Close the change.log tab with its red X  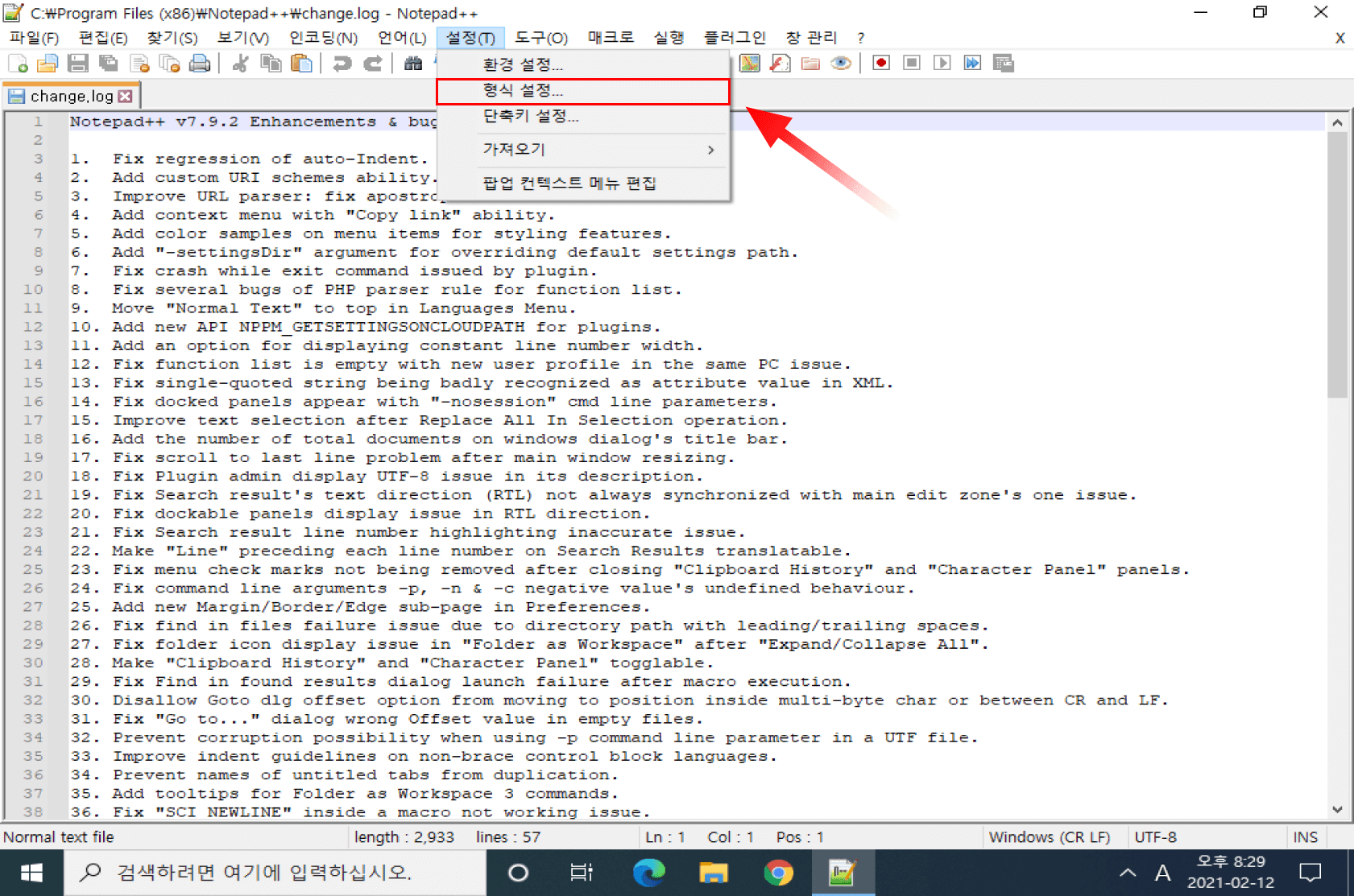coord(126,97)
